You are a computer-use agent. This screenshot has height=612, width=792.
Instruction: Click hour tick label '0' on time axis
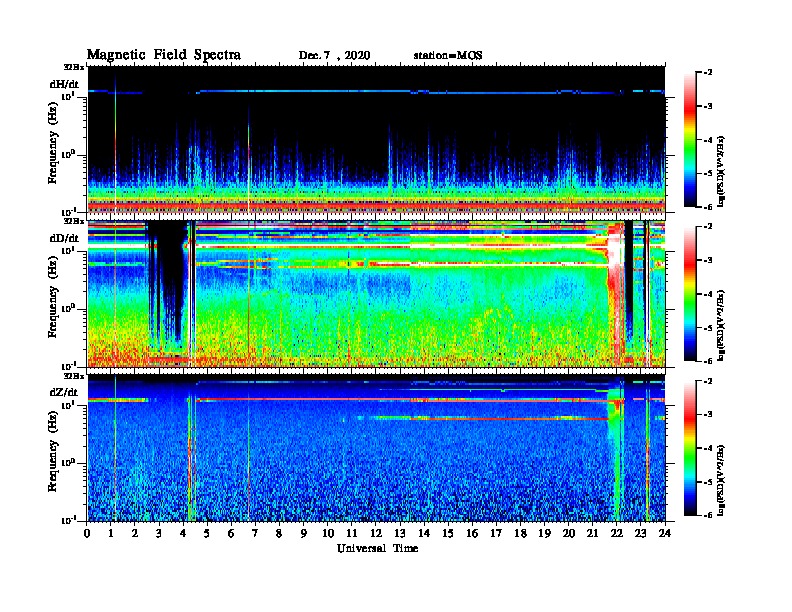pos(87,534)
